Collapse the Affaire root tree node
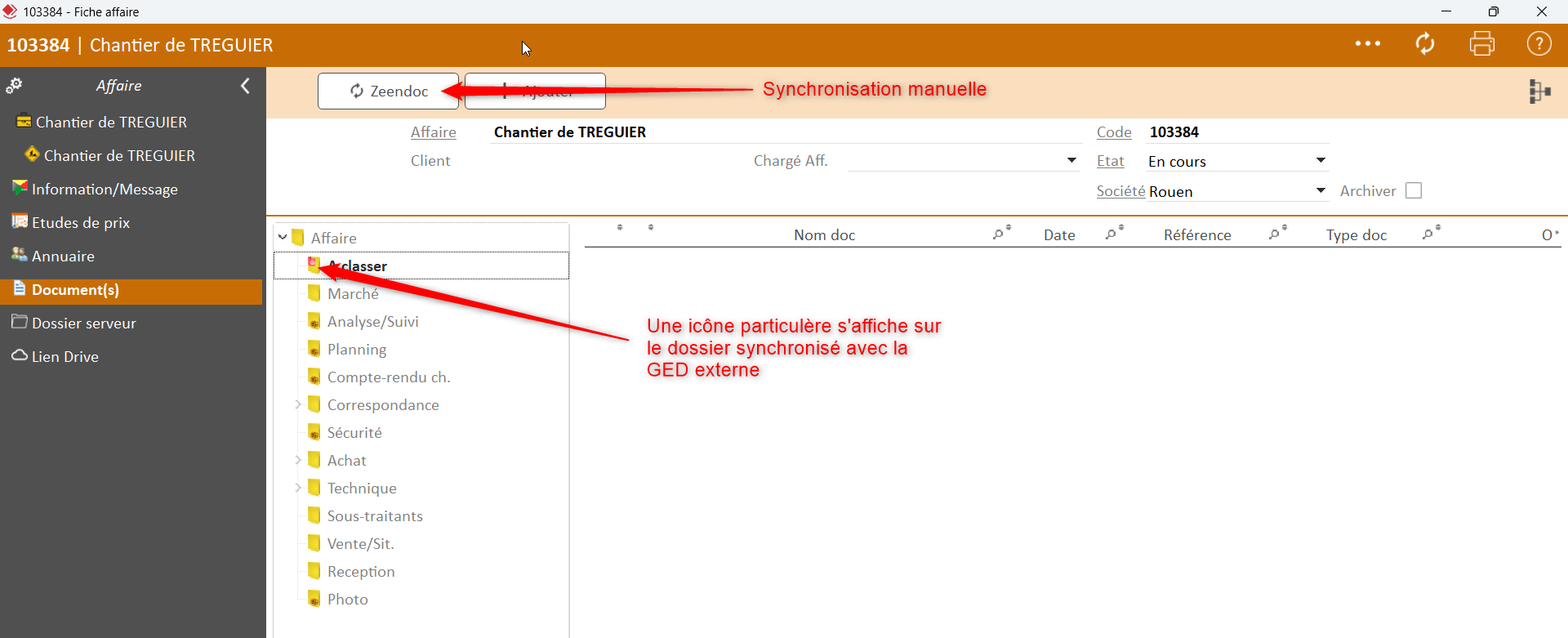The image size is (1568, 638). 283,238
